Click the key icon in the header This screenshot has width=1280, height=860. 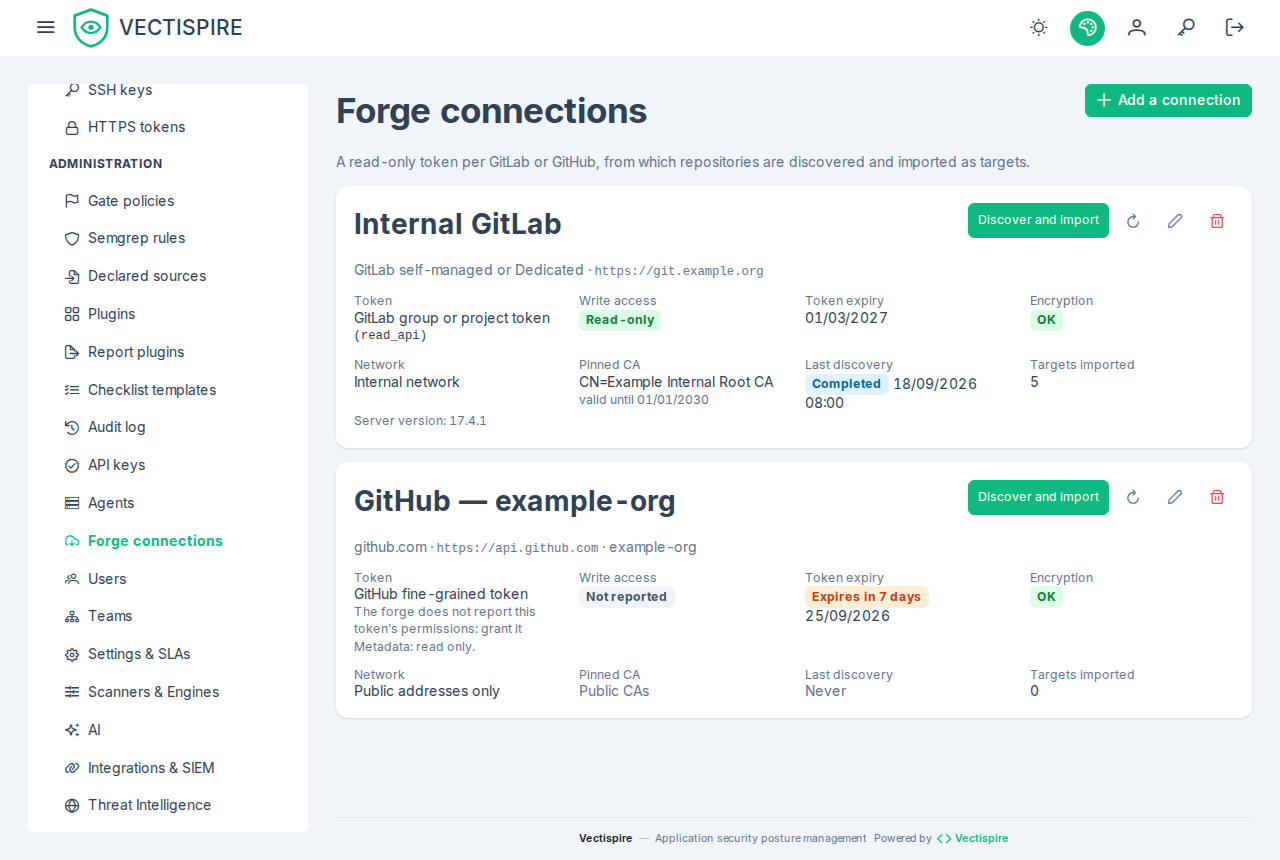coord(1186,27)
